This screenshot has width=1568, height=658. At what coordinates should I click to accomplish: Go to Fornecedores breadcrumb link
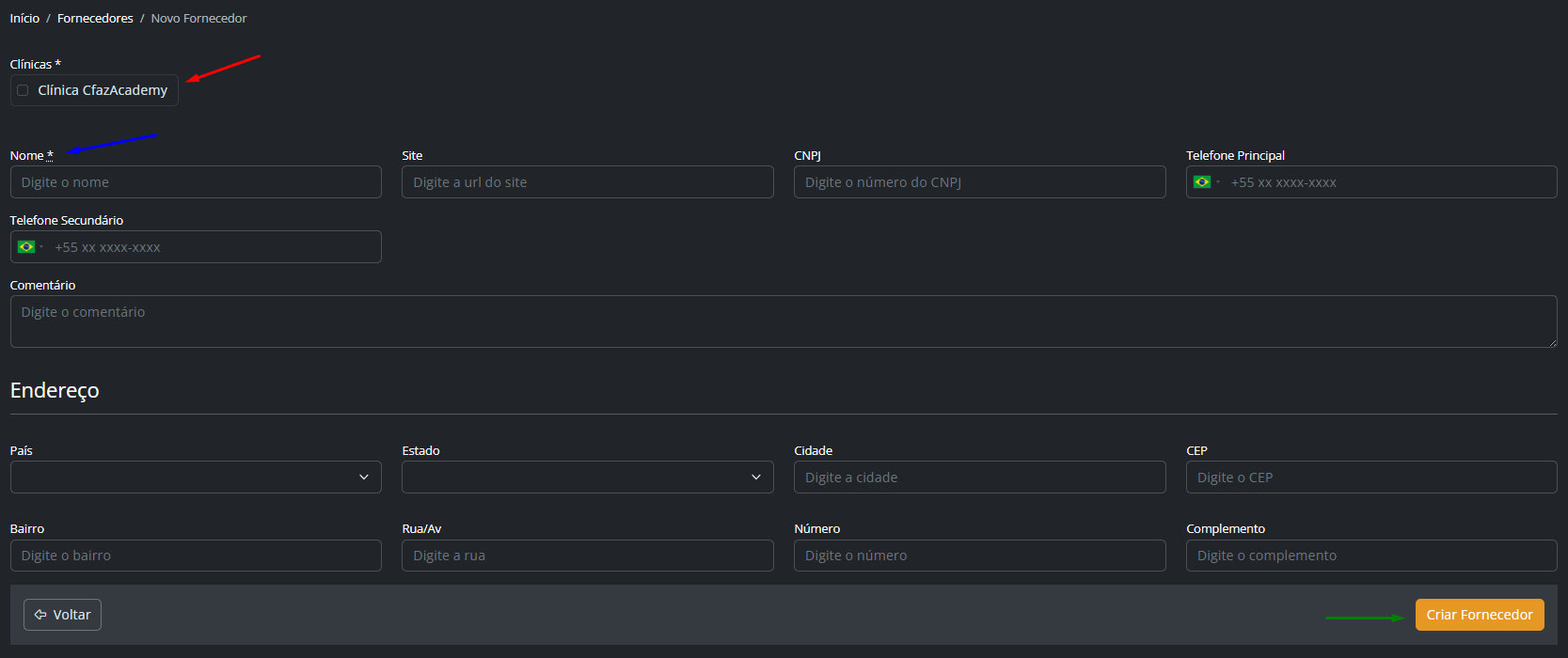tap(95, 18)
